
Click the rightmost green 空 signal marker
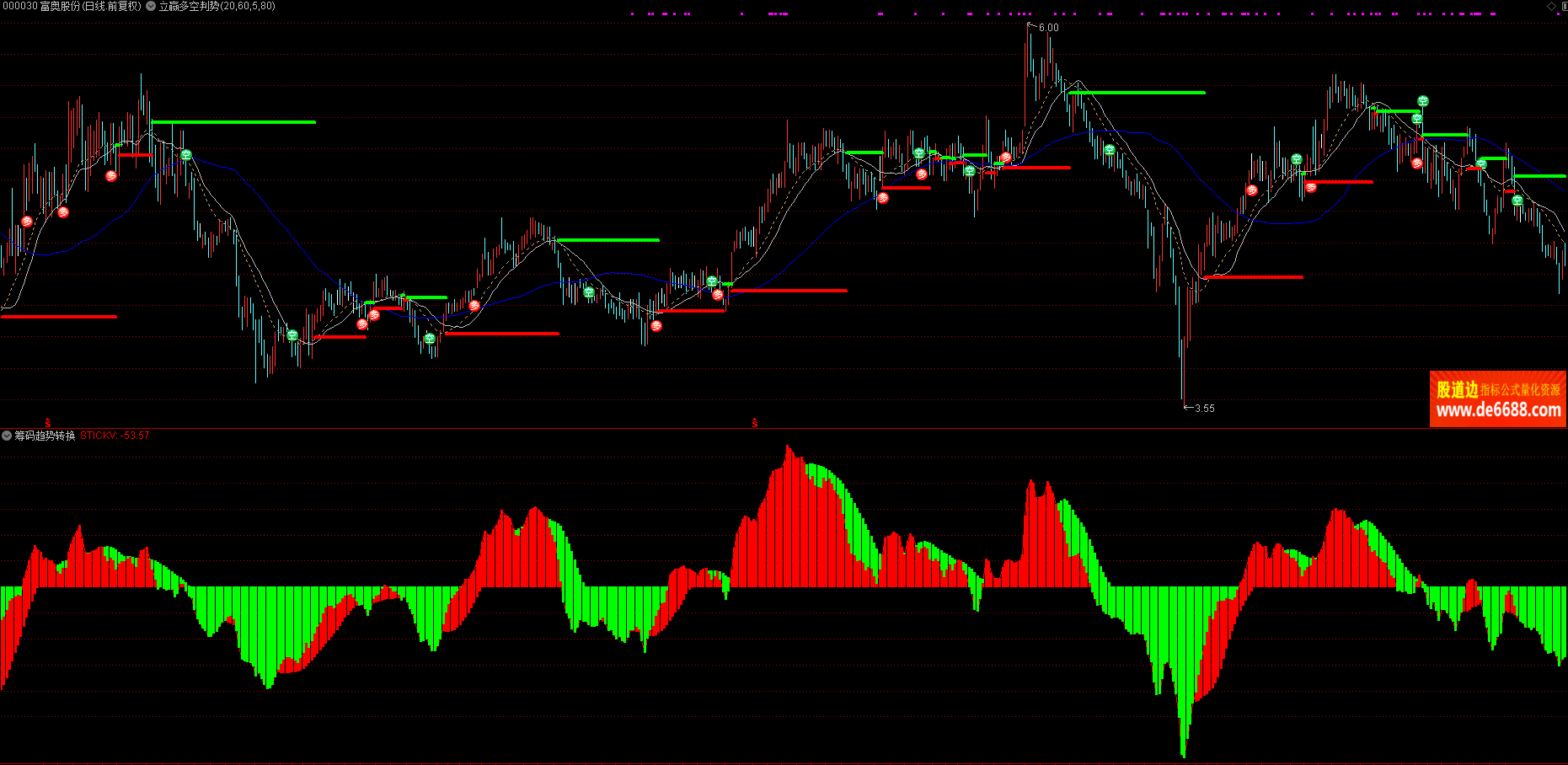pyautogui.click(x=1517, y=201)
